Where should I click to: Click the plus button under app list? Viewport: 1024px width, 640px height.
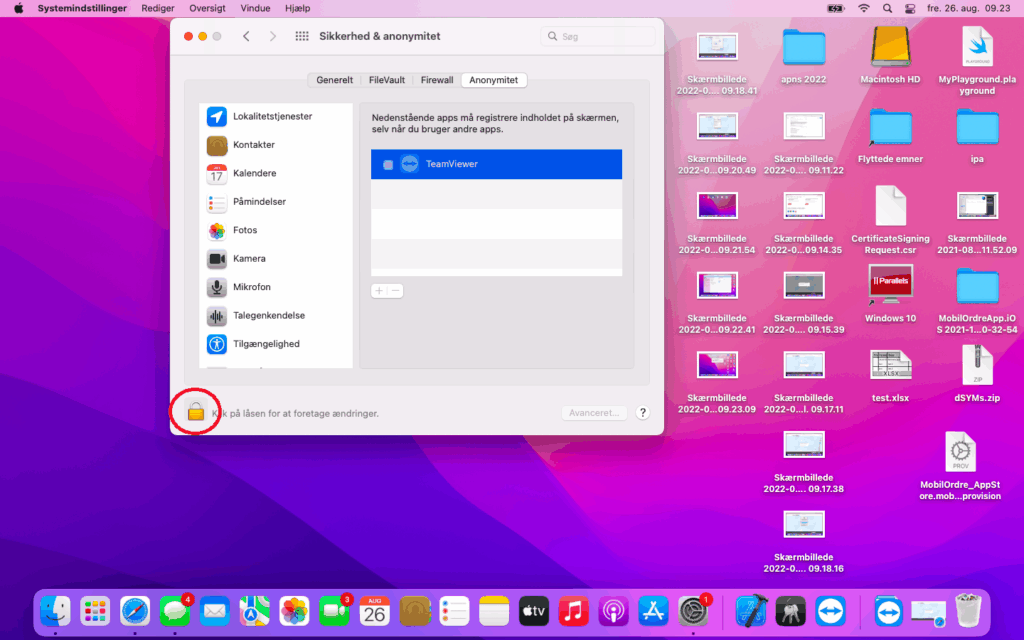point(379,291)
